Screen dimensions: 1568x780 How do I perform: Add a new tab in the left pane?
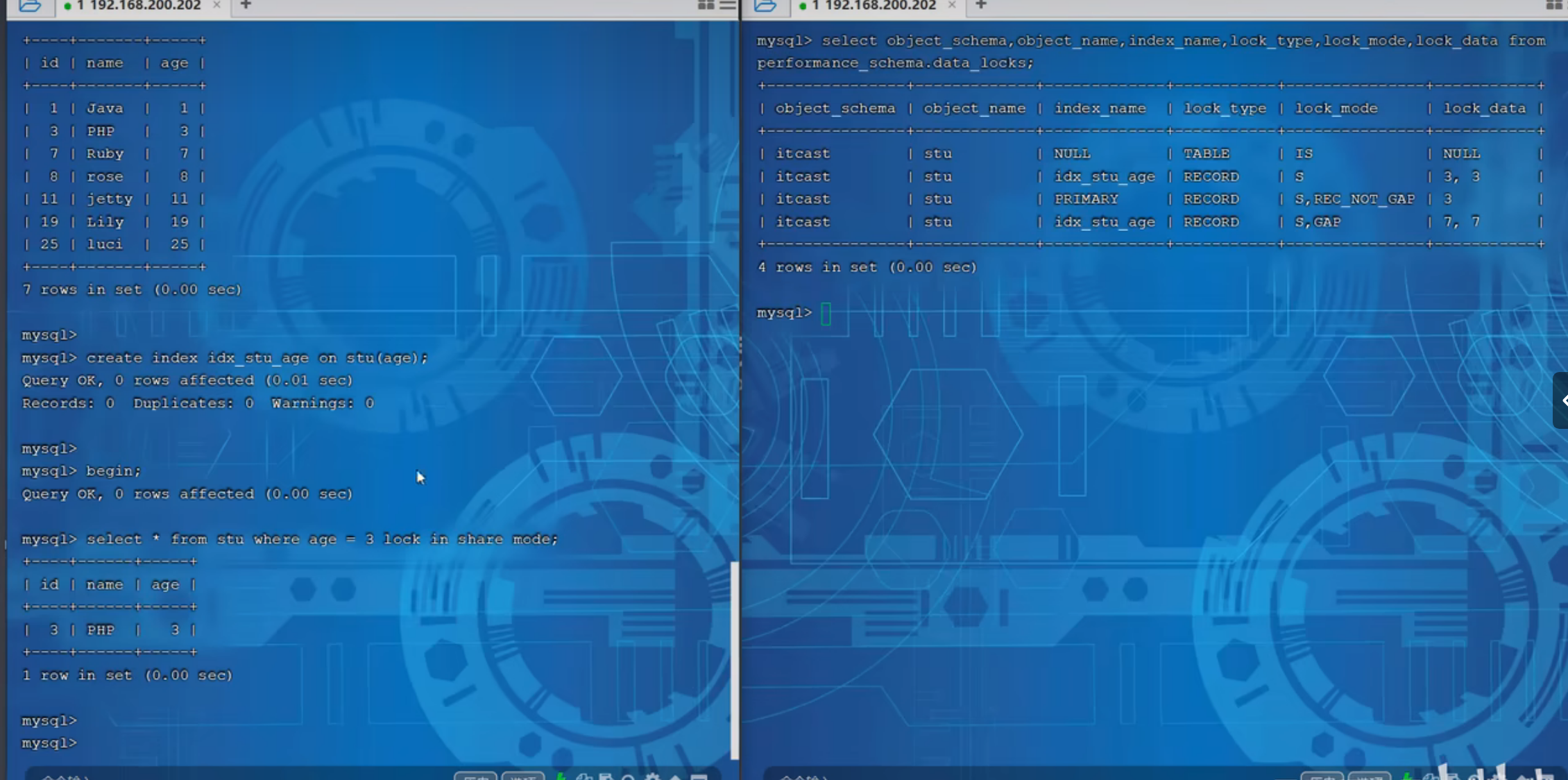tap(246, 5)
